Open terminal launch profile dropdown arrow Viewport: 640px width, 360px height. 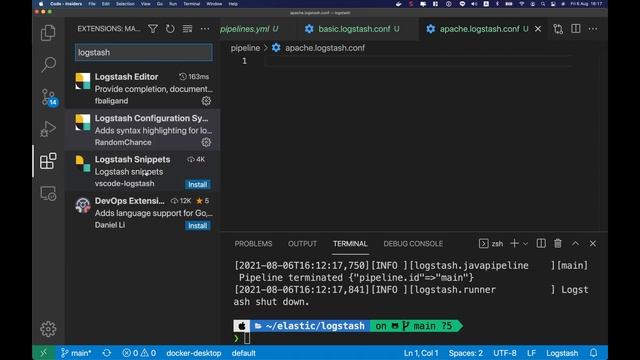[525, 244]
